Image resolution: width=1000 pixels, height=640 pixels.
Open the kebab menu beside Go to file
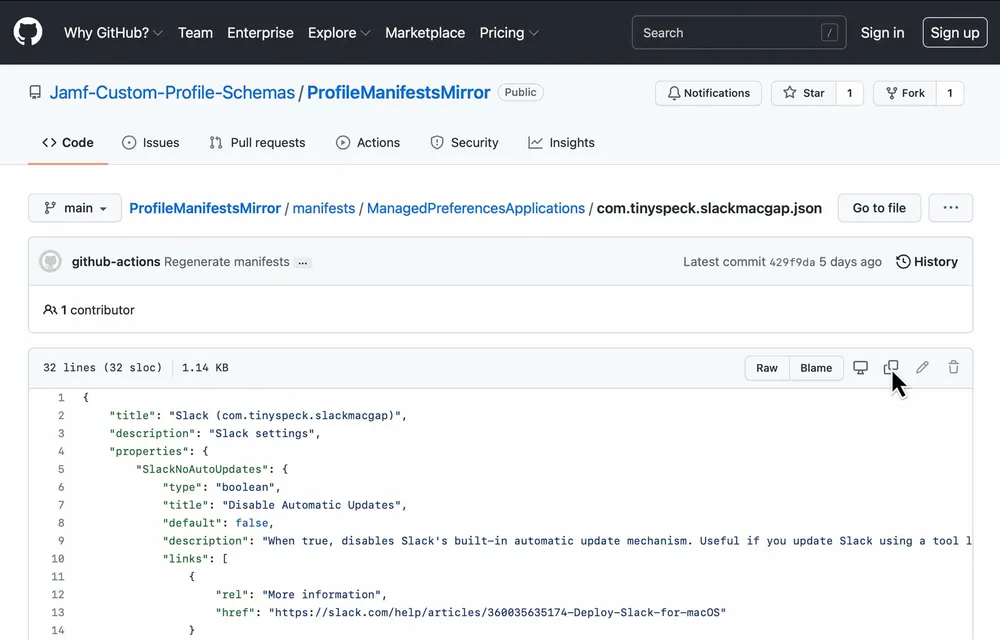pyautogui.click(x=950, y=207)
